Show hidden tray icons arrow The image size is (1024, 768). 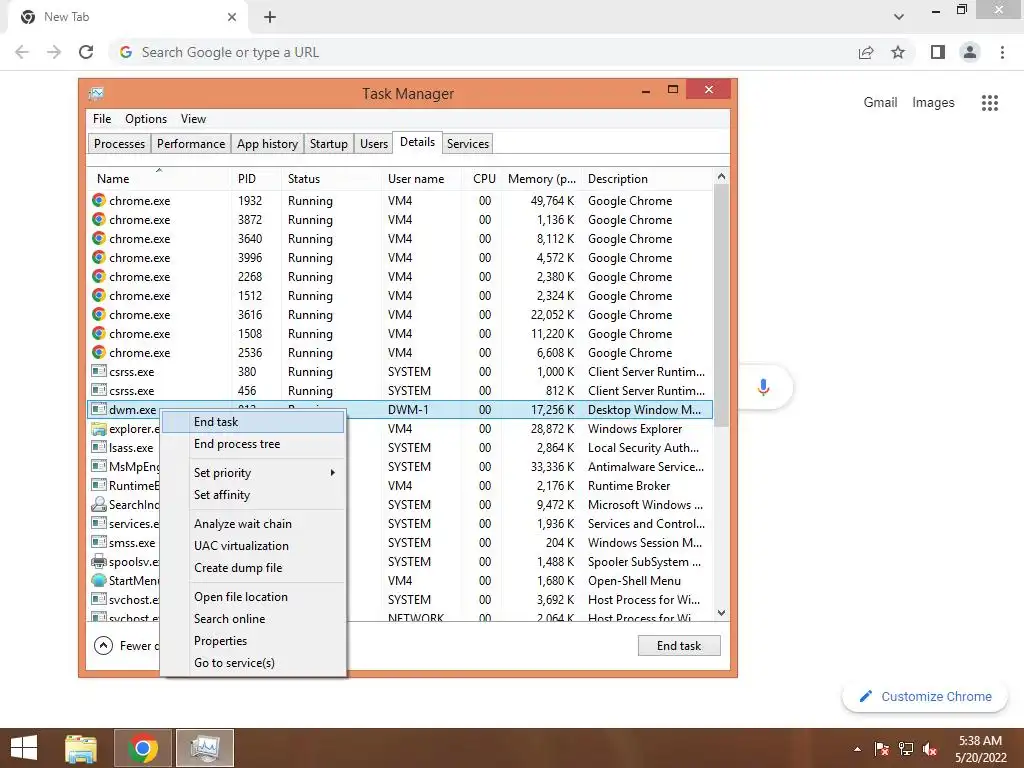point(857,749)
